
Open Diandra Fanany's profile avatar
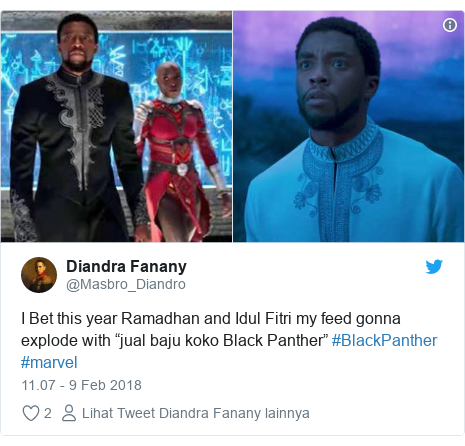pos(39,275)
